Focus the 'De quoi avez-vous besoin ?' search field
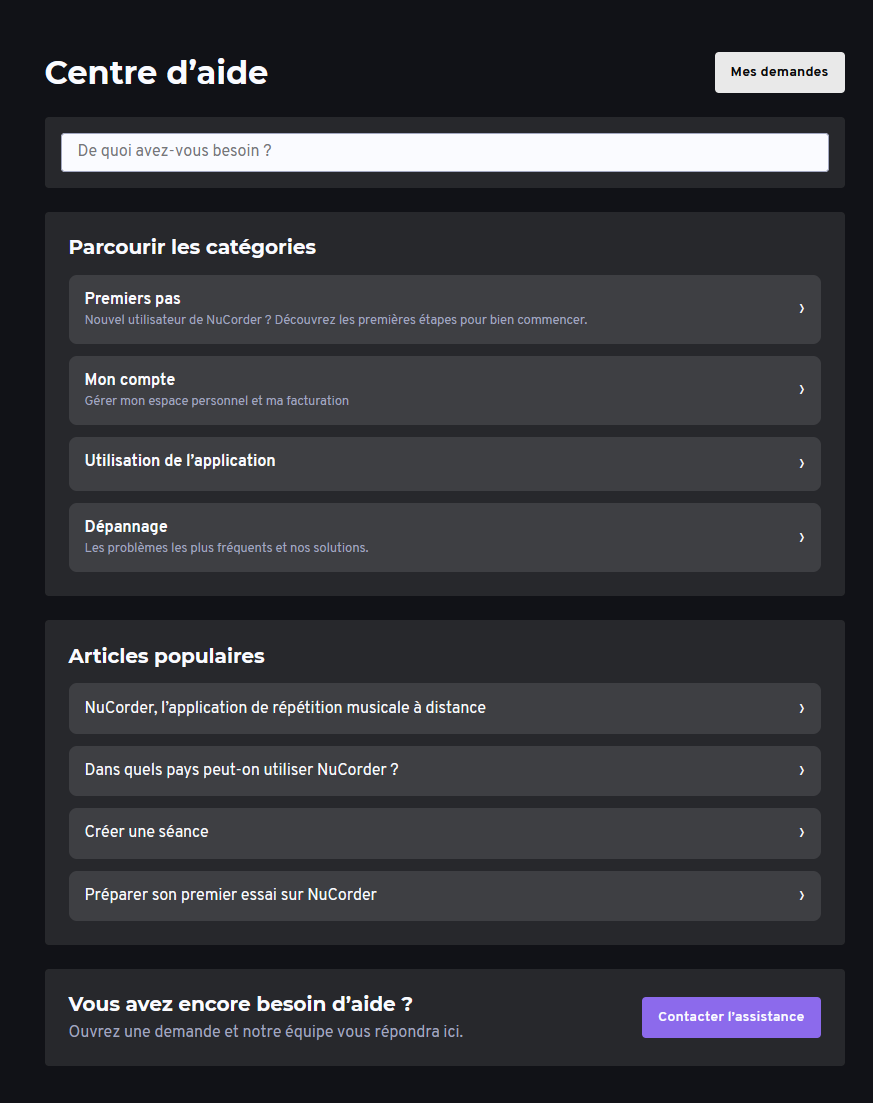Viewport: 873px width, 1103px height. [445, 152]
